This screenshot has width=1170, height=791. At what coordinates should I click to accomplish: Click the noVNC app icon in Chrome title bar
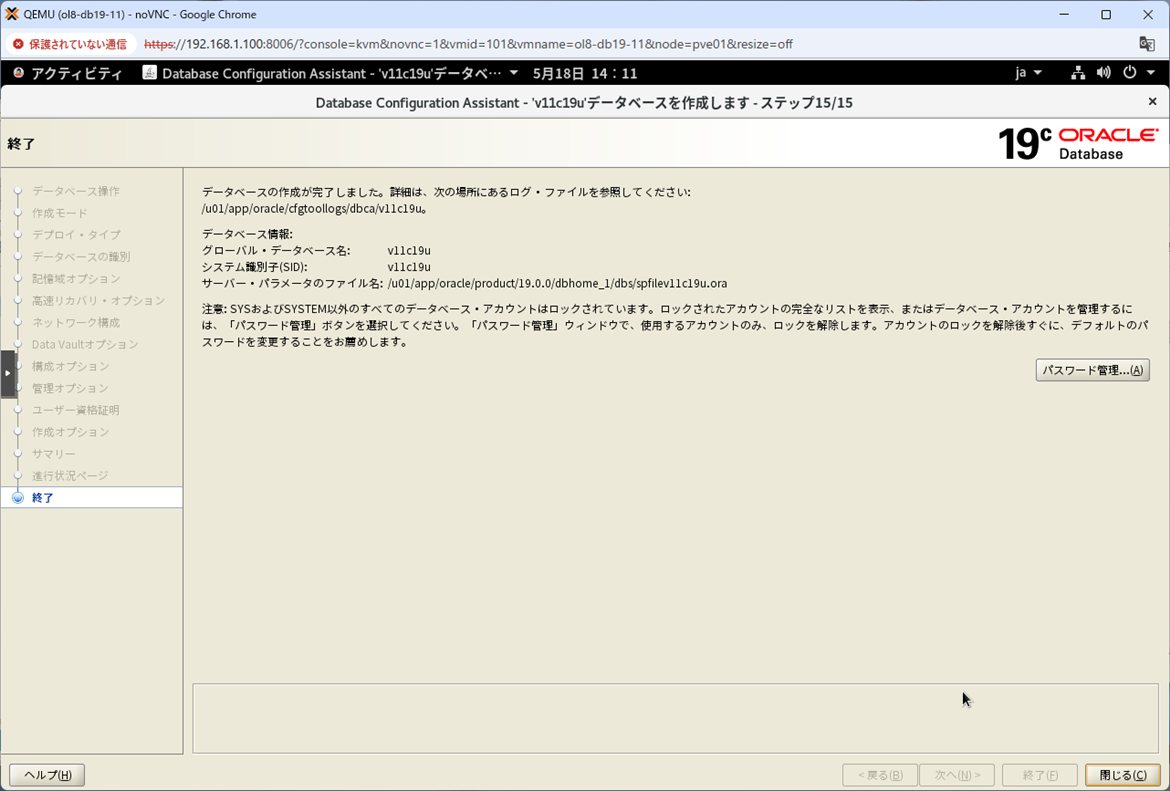[x=11, y=14]
